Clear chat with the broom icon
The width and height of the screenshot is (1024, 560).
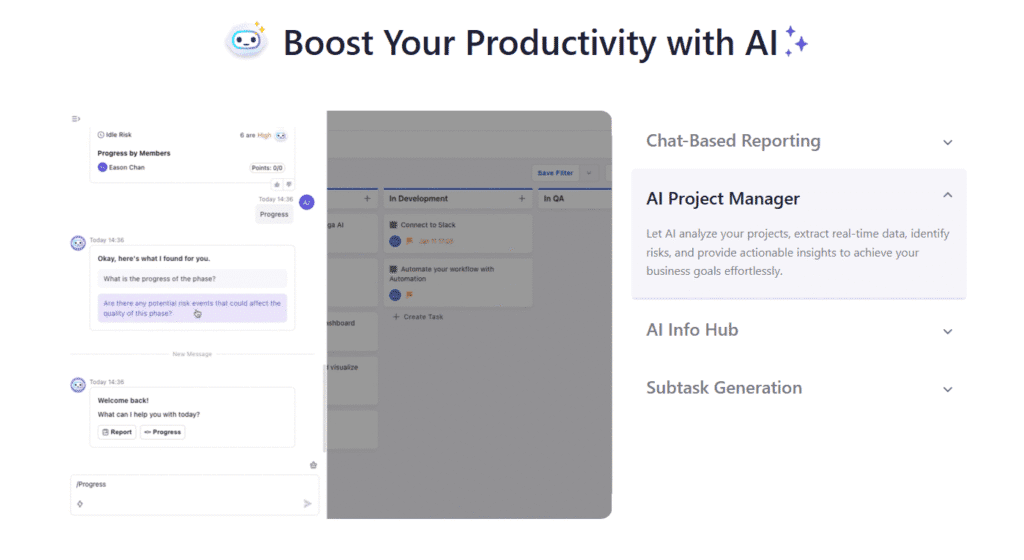click(313, 465)
